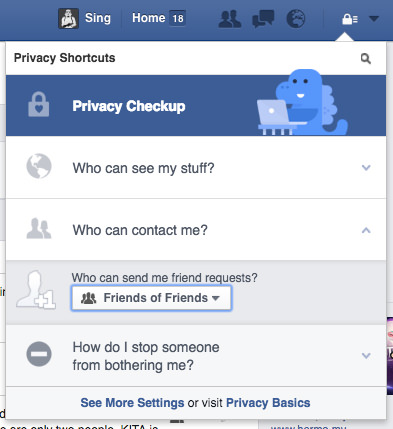Go to Home in top bar
The width and height of the screenshot is (393, 429).
[148, 18]
